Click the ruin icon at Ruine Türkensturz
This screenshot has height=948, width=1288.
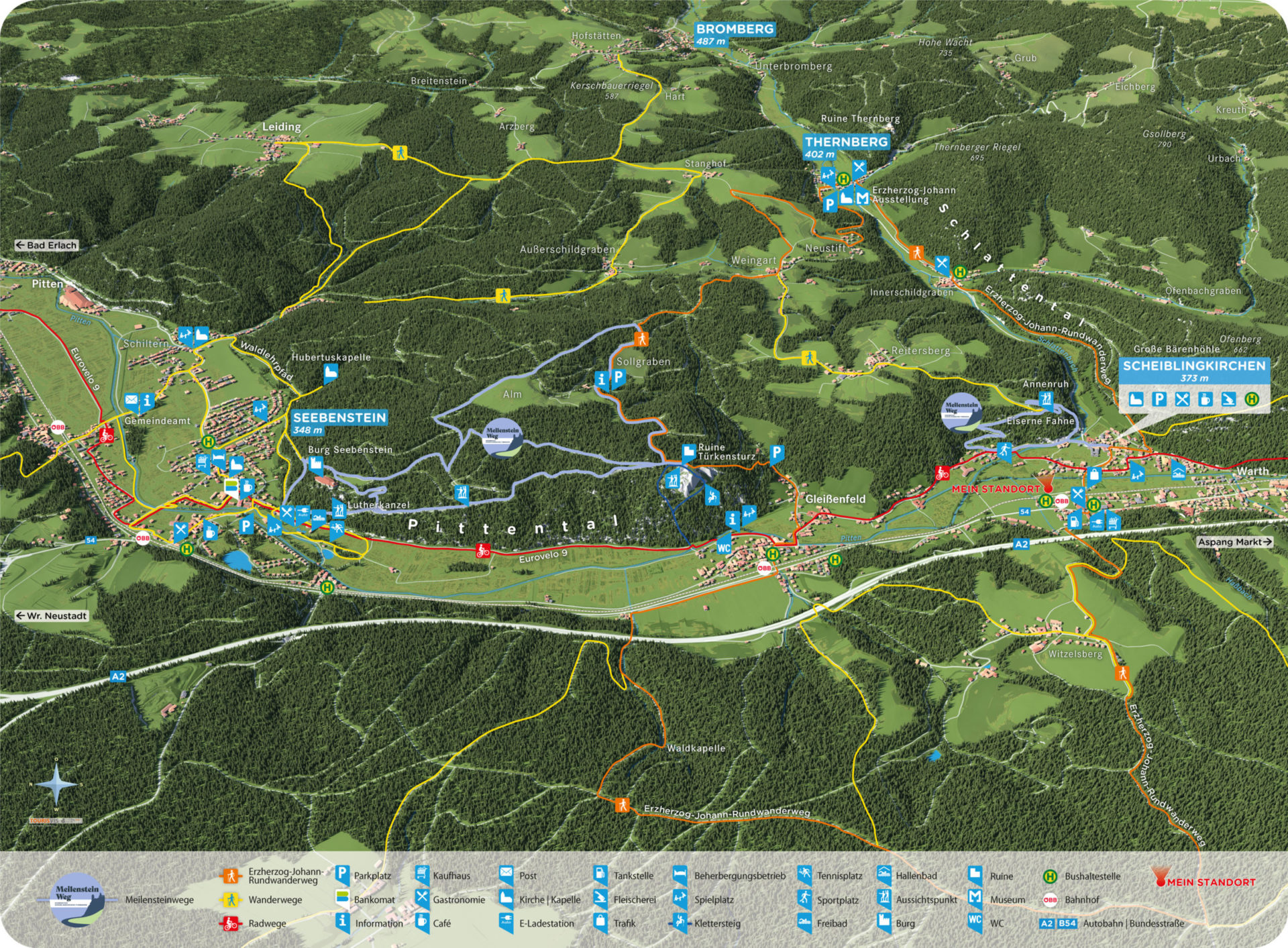[689, 452]
